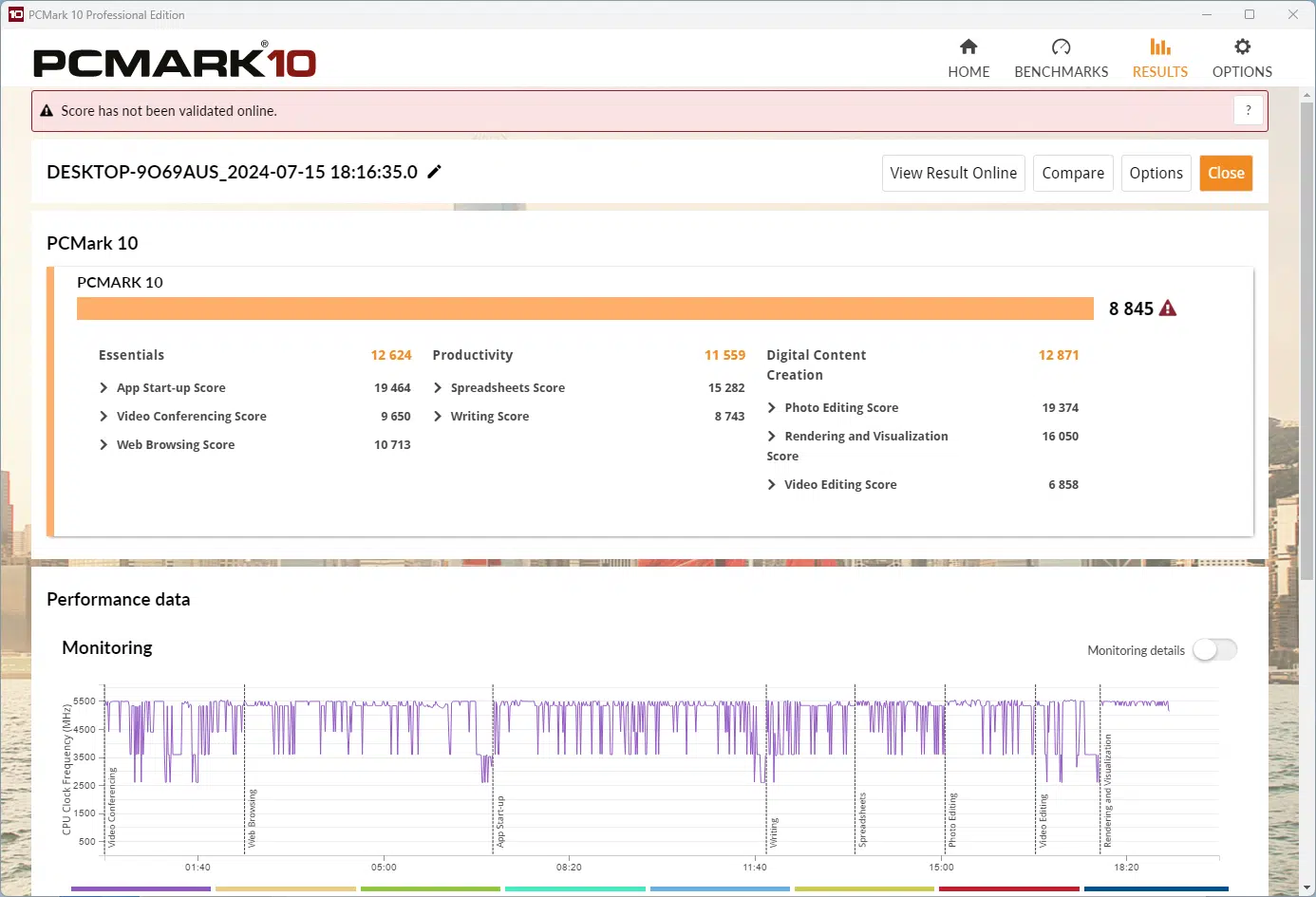The height and width of the screenshot is (897, 1316).
Task: Click Digital Content Creation score 12 871
Action: (1059, 355)
